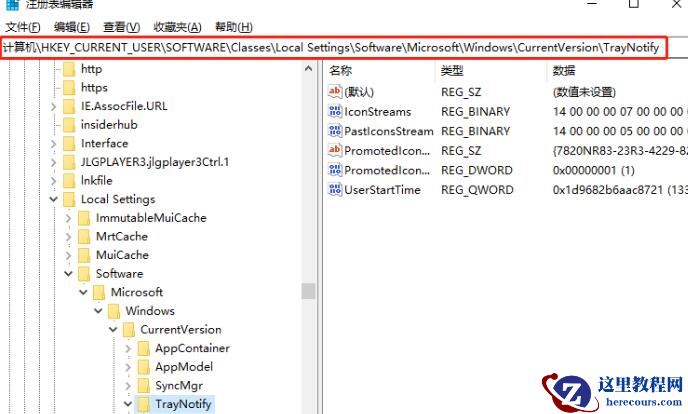Collapse the Software key
Image resolution: width=688 pixels, height=414 pixels.
[68, 274]
